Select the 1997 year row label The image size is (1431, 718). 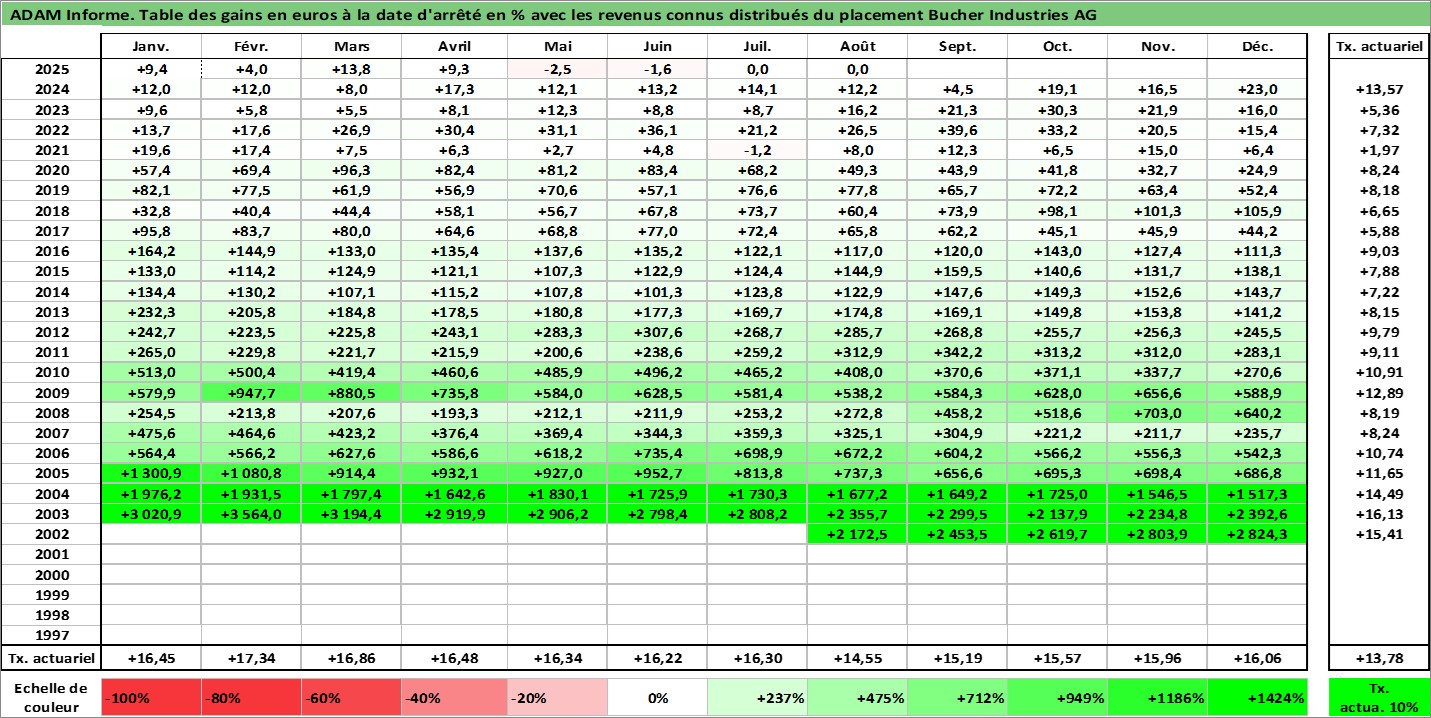click(51, 634)
